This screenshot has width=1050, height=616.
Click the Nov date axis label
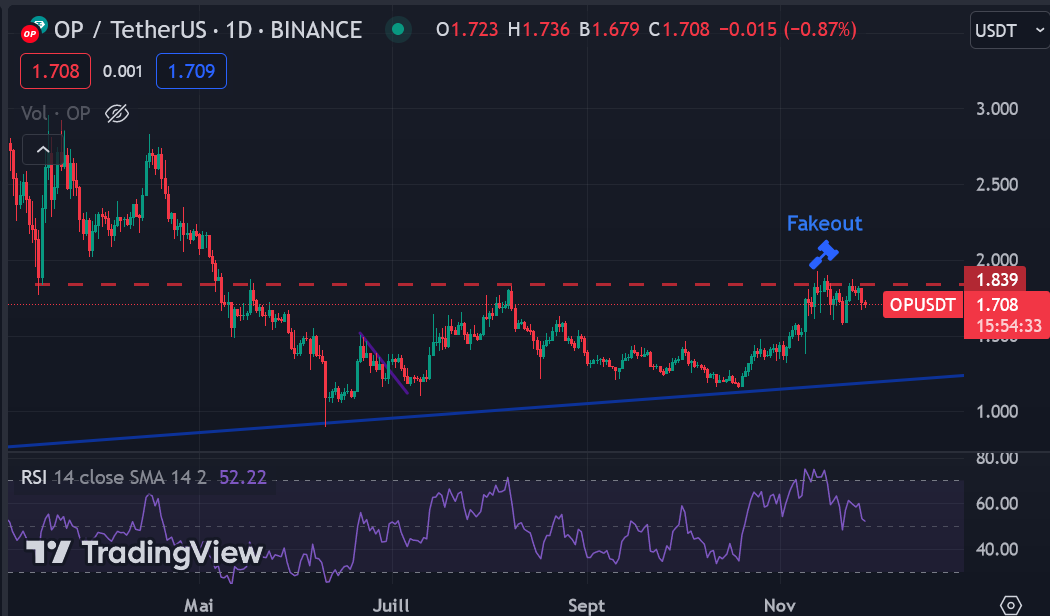point(779,606)
